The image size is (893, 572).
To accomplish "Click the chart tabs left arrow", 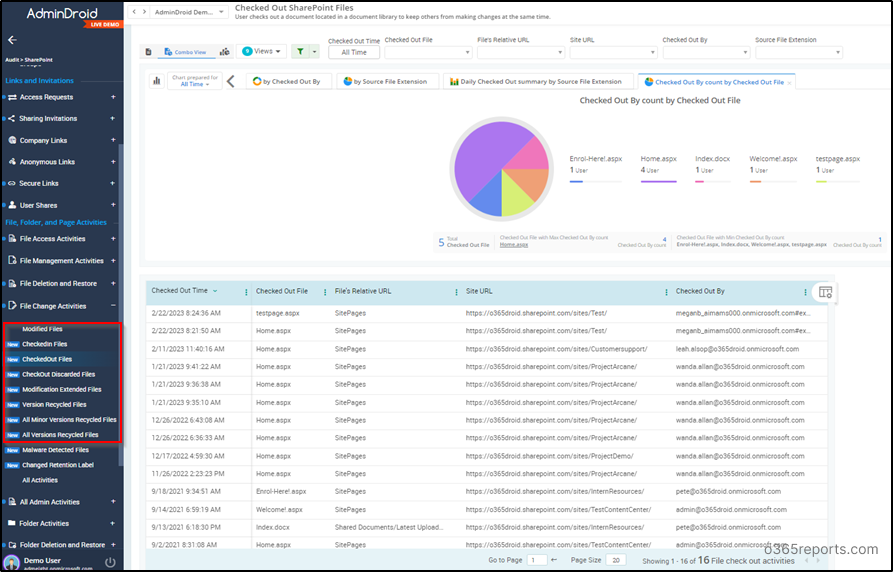I will point(231,81).
